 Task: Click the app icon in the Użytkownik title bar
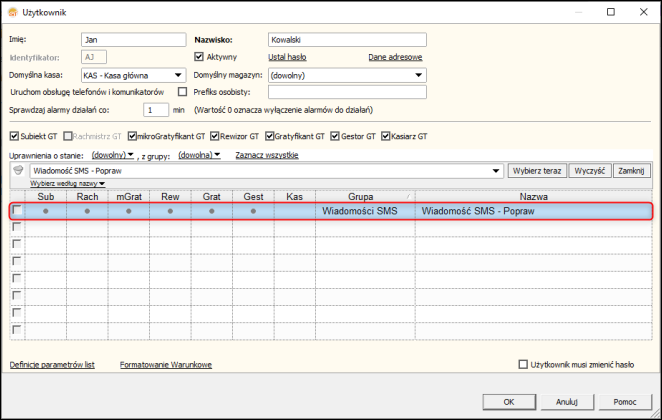13,12
